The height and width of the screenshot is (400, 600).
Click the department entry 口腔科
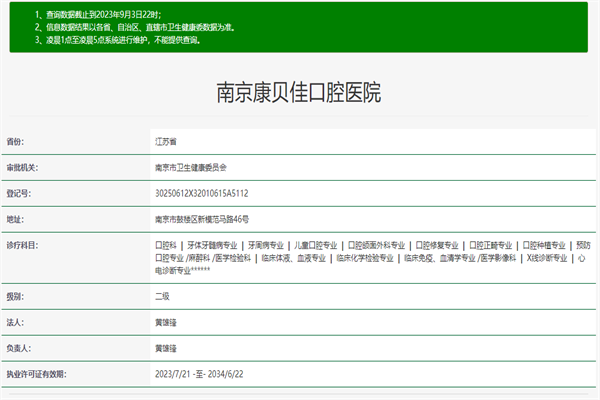pyautogui.click(x=166, y=245)
